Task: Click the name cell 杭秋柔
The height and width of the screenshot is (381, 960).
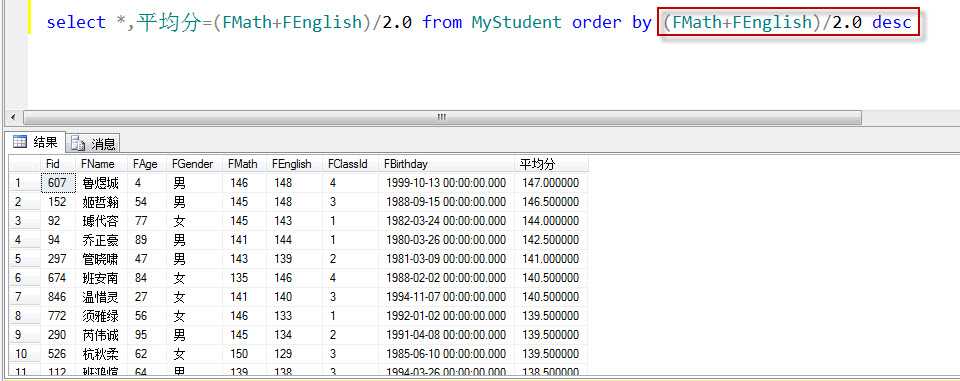Action: pyautogui.click(x=102, y=353)
